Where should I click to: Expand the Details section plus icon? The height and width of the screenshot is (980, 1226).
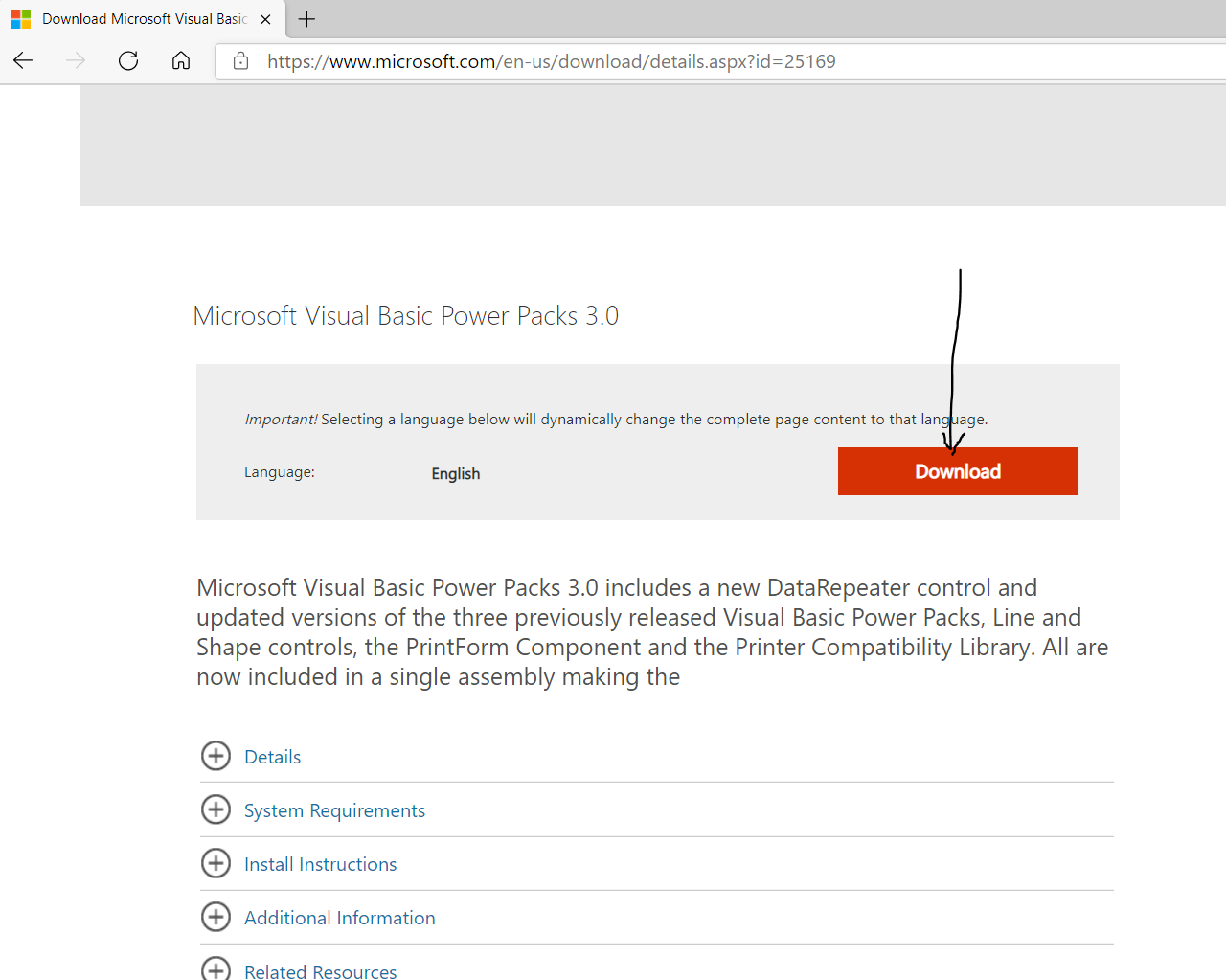216,756
